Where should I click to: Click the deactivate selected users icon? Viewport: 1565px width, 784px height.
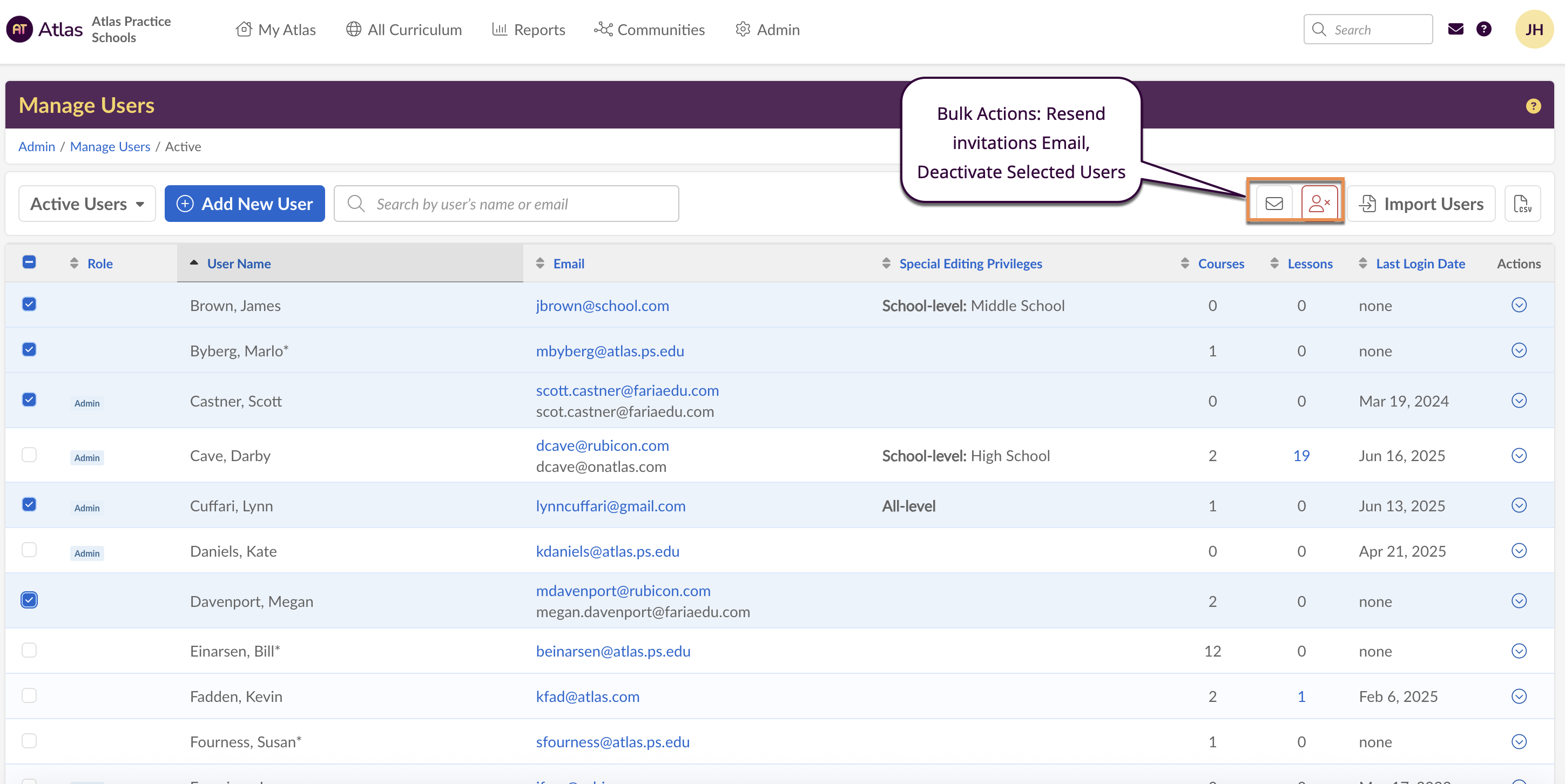tap(1319, 204)
